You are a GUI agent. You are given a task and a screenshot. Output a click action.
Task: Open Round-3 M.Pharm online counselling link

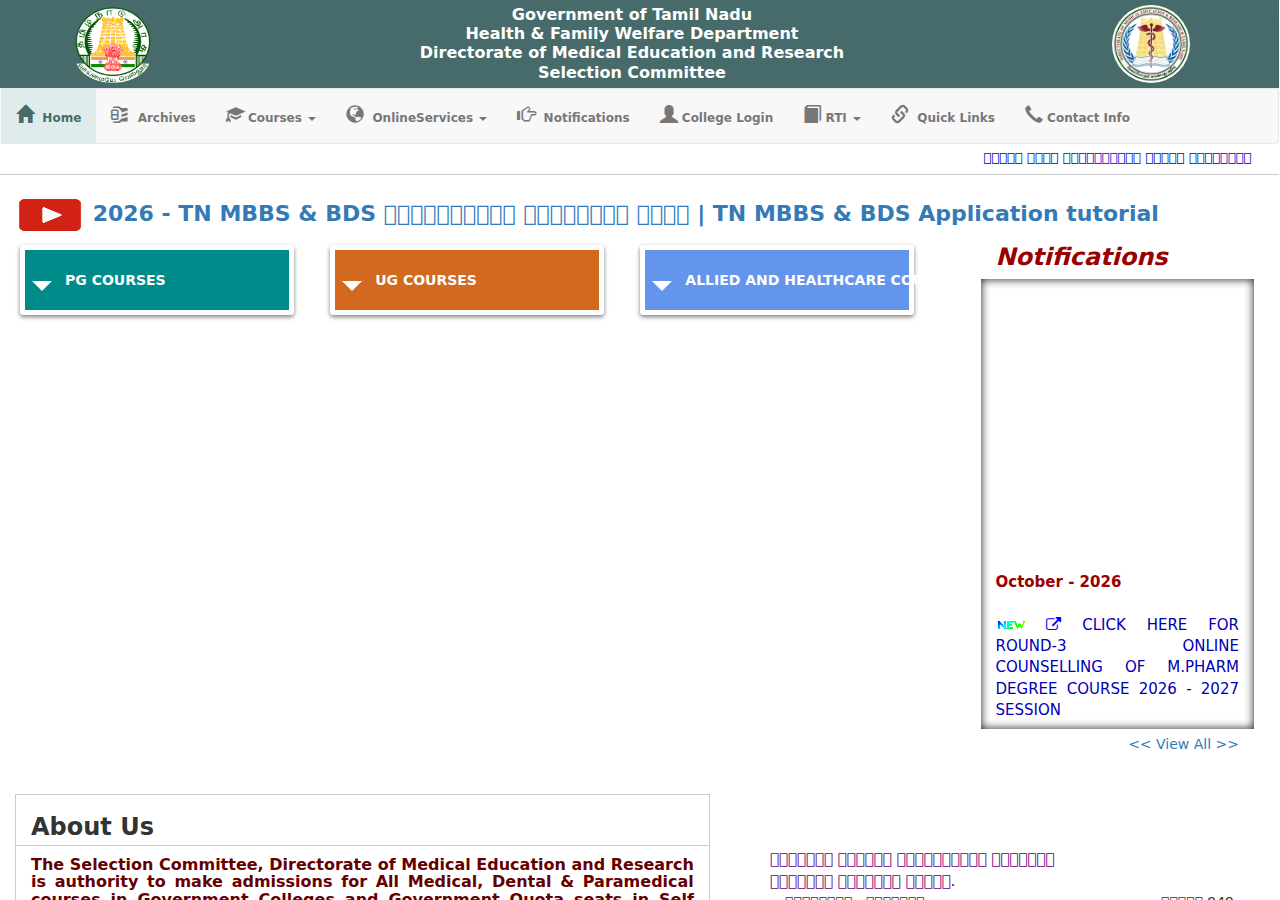click(x=1117, y=667)
